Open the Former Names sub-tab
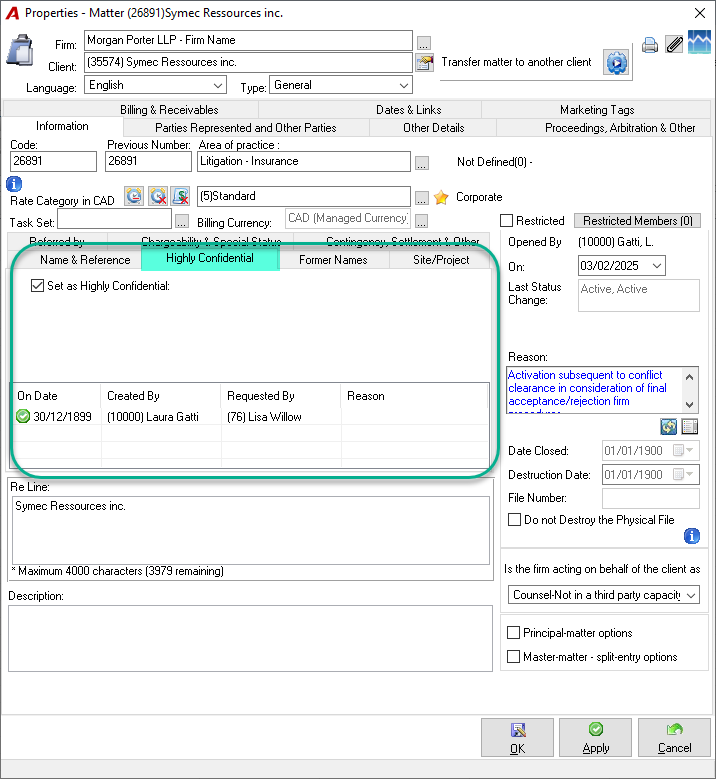 click(x=333, y=260)
